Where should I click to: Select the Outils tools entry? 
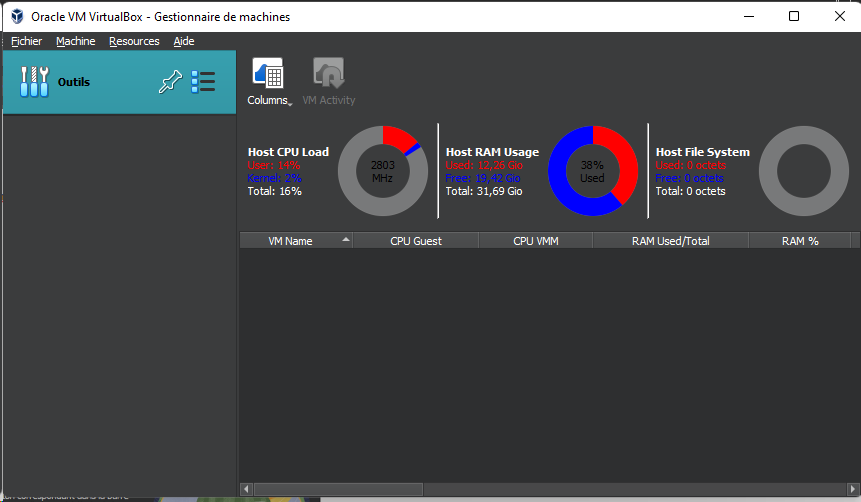coord(120,82)
